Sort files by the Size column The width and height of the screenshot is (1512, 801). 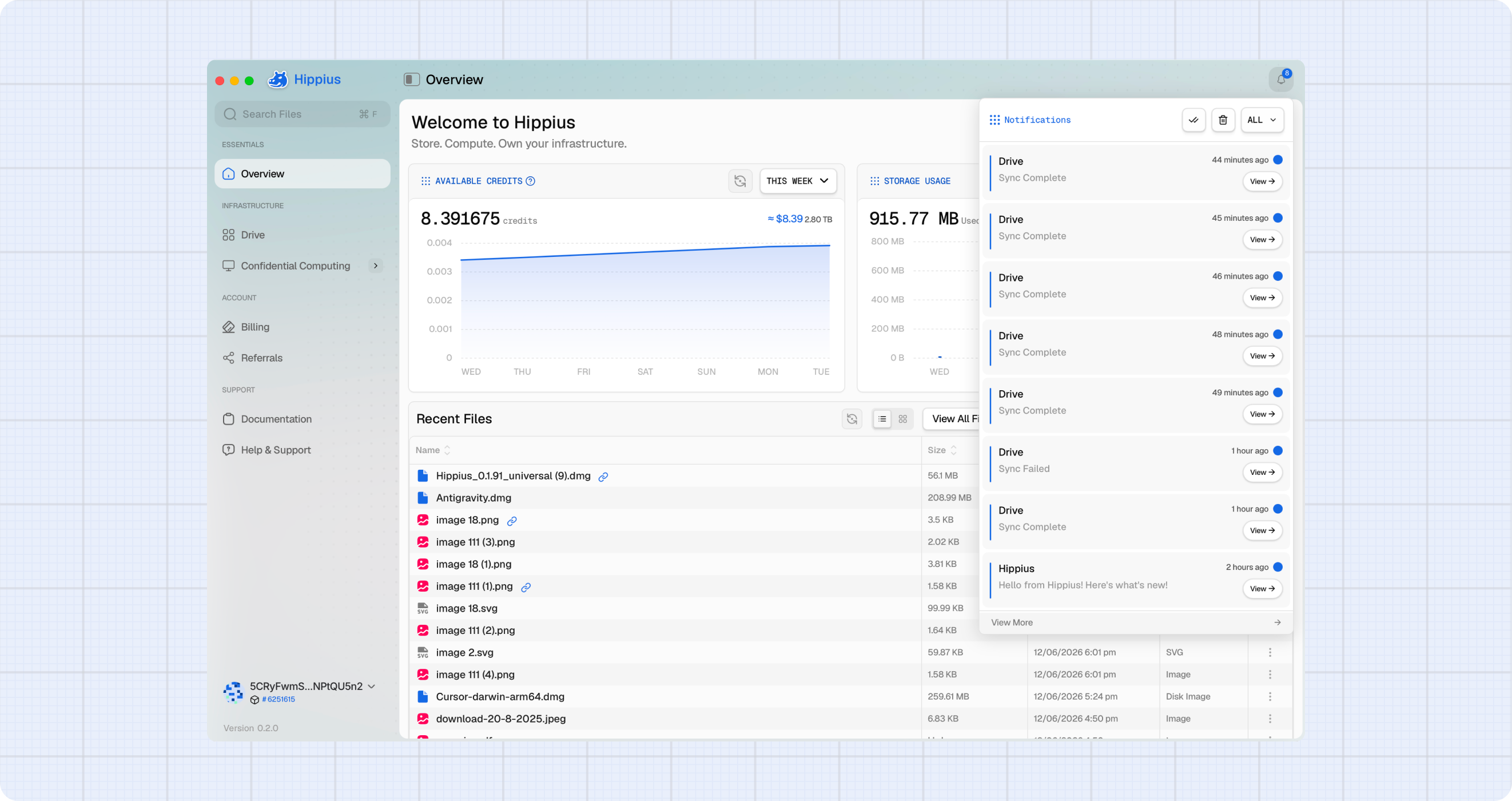click(942, 450)
